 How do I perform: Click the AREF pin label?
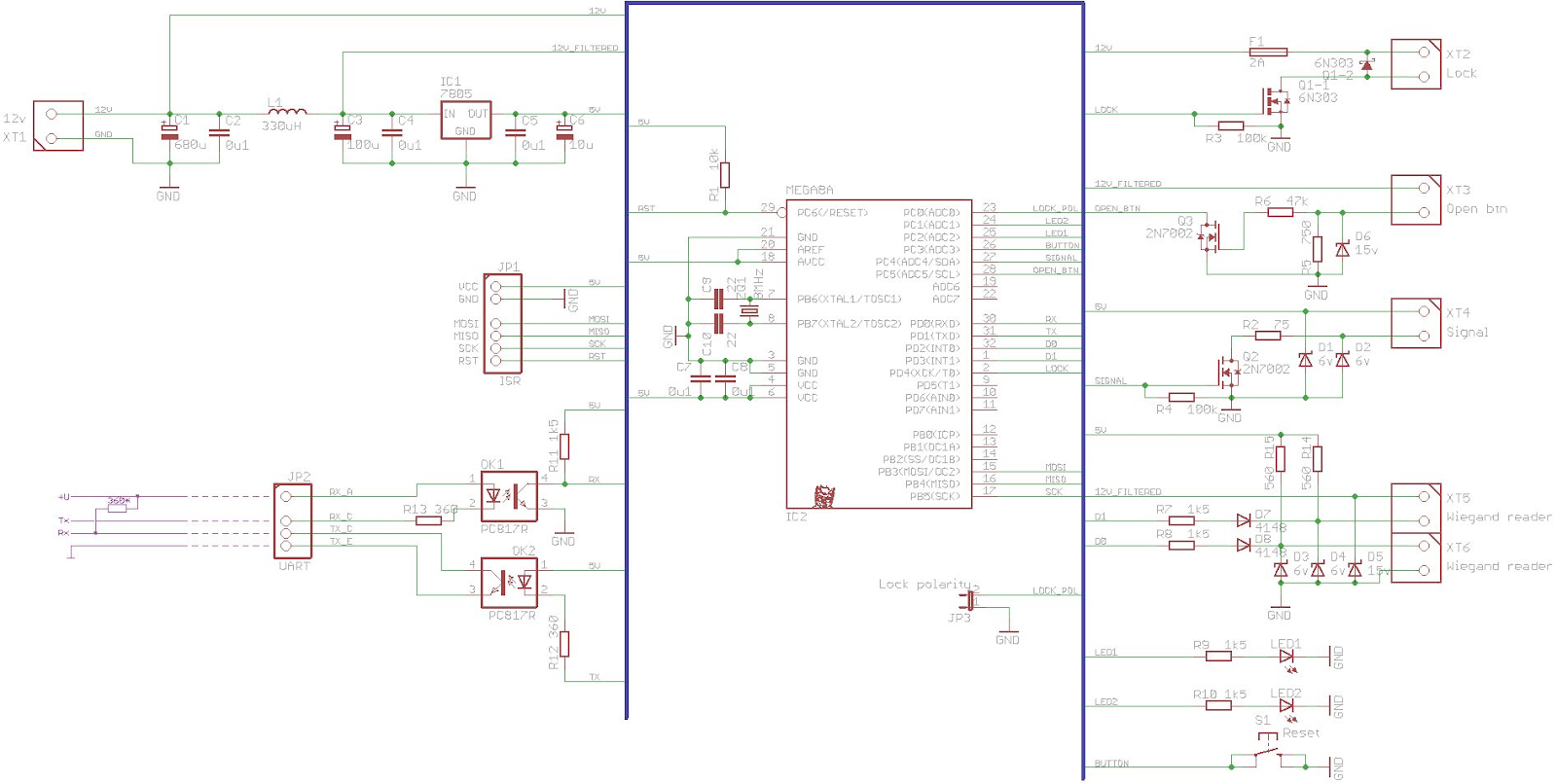click(x=810, y=250)
